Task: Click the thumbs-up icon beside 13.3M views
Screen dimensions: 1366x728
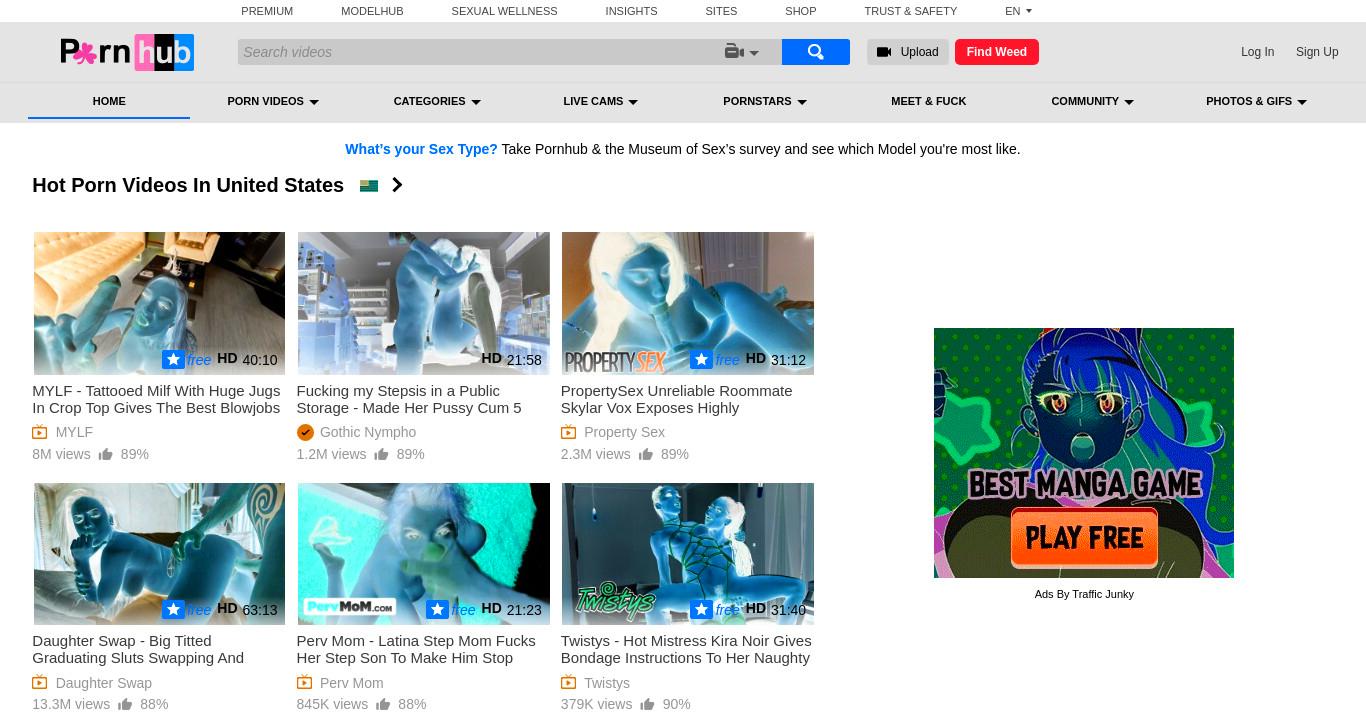Action: 125,704
